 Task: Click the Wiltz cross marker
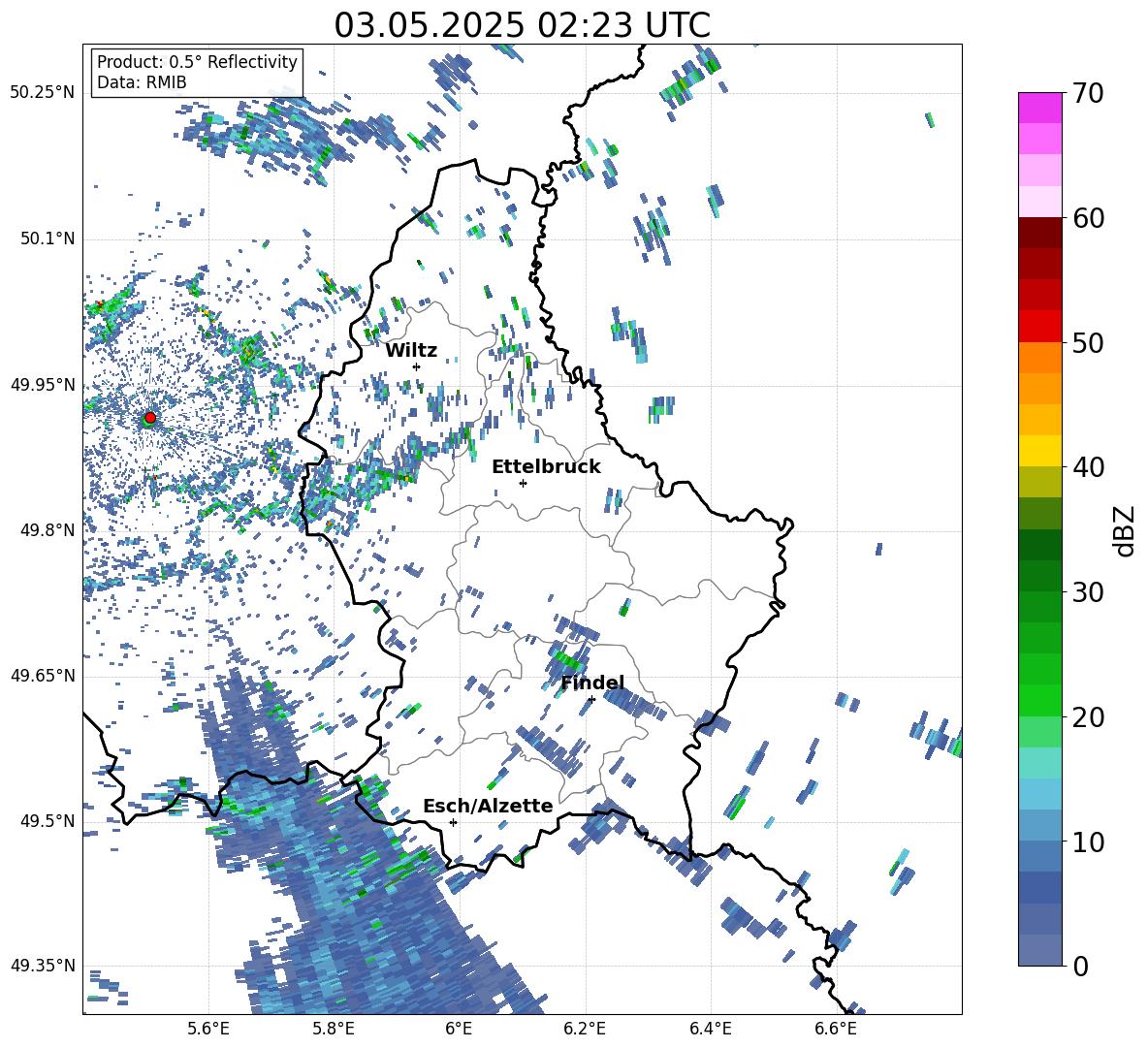[417, 366]
